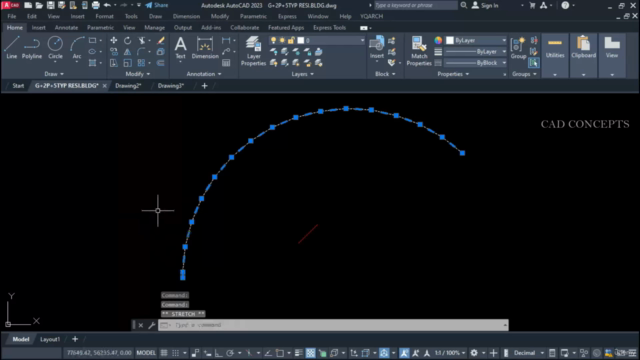Screen dimensions: 640x360
Task: Switch to the Annotate ribbon tab
Action: coord(66,28)
